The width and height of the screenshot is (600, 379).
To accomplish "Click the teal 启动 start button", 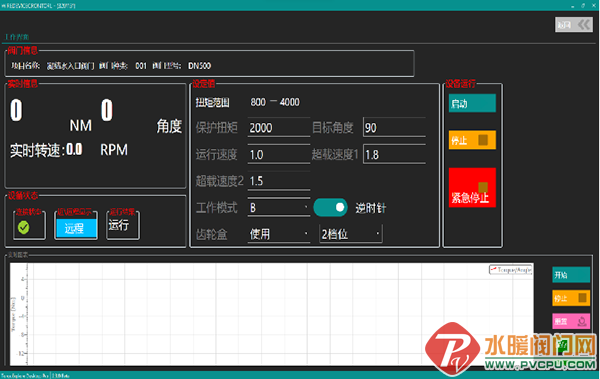I will click(x=472, y=103).
